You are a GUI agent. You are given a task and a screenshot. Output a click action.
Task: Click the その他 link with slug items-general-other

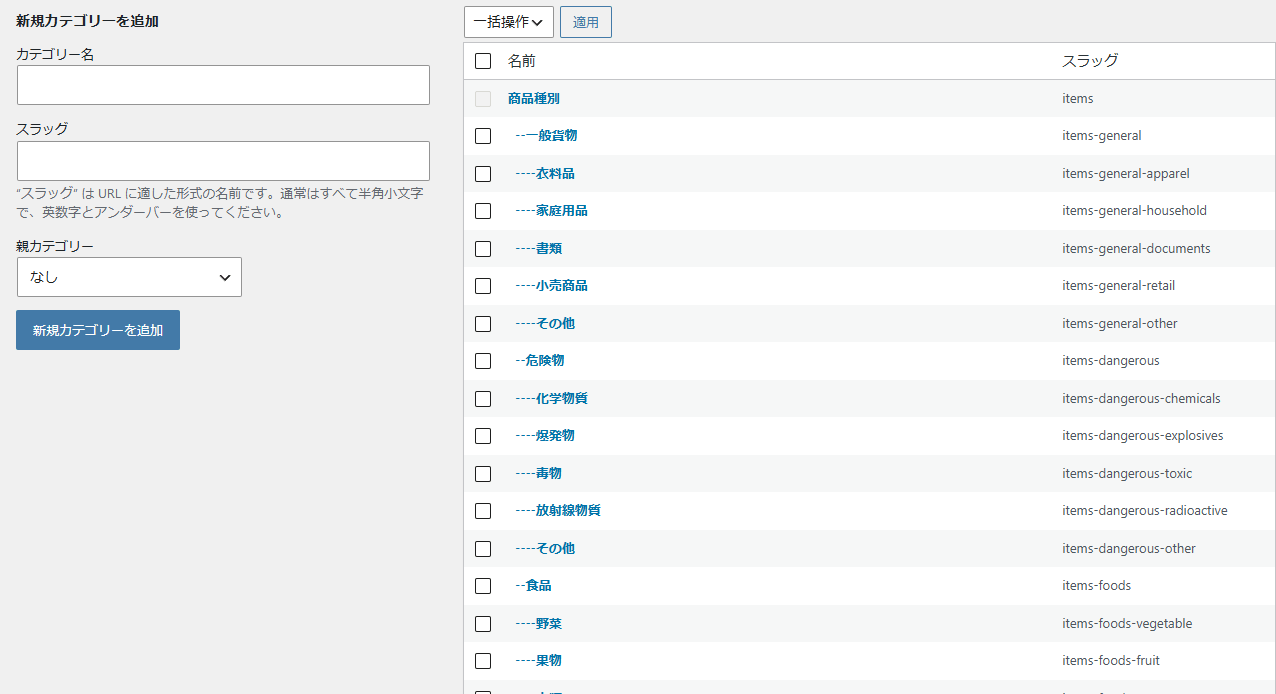545,323
